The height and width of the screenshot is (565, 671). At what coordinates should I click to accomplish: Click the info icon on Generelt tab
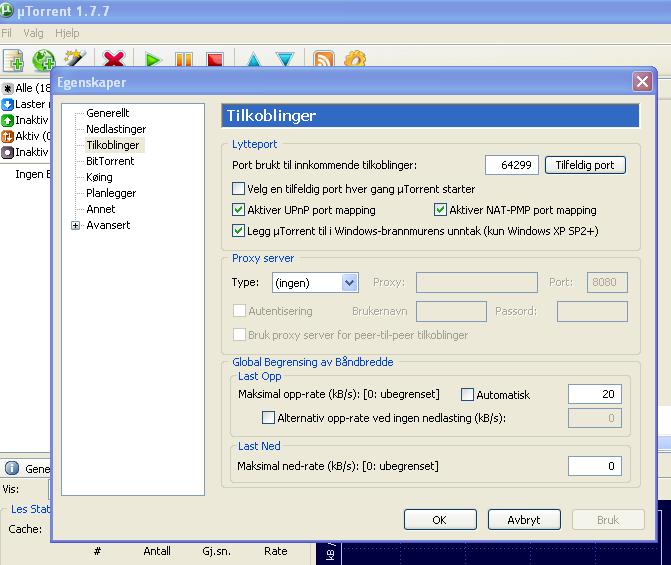[x=12, y=468]
